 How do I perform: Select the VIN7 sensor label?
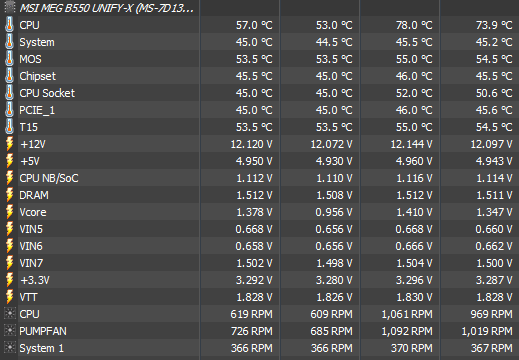pos(31,263)
